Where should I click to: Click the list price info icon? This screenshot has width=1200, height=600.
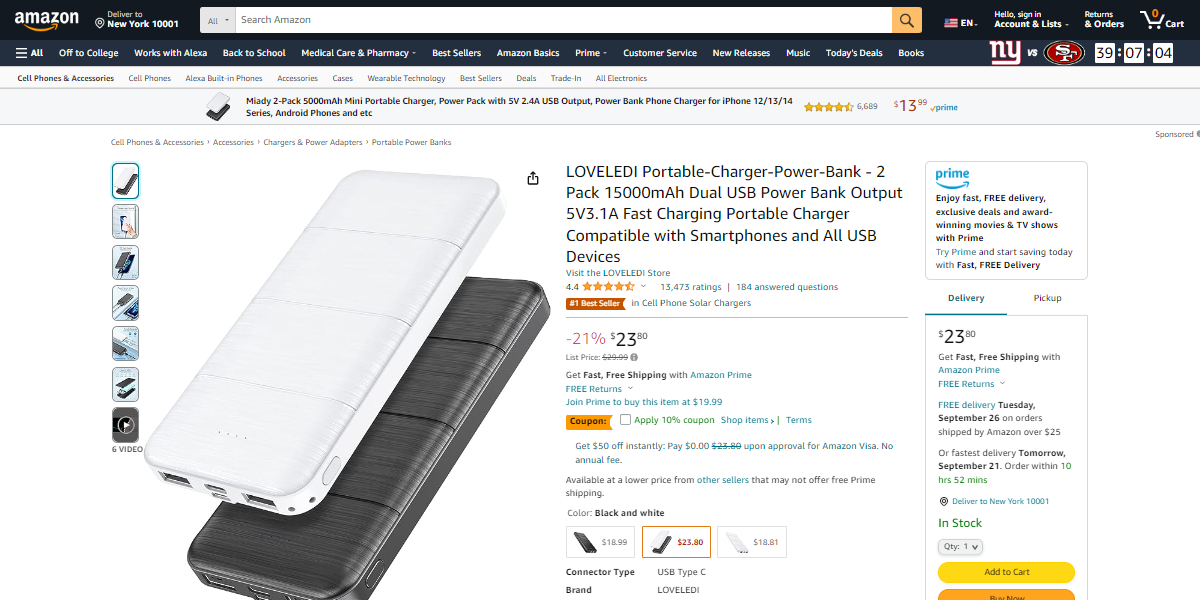pos(634,357)
